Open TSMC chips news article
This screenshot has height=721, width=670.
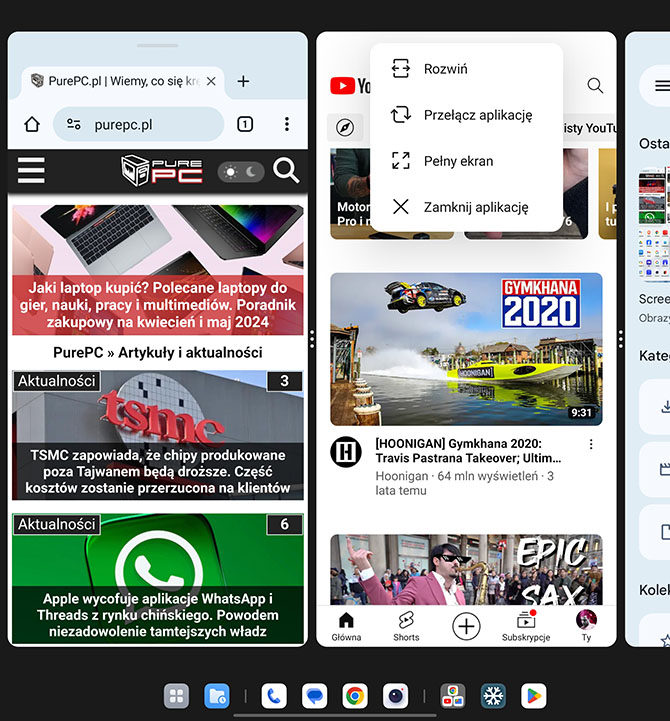click(158, 435)
